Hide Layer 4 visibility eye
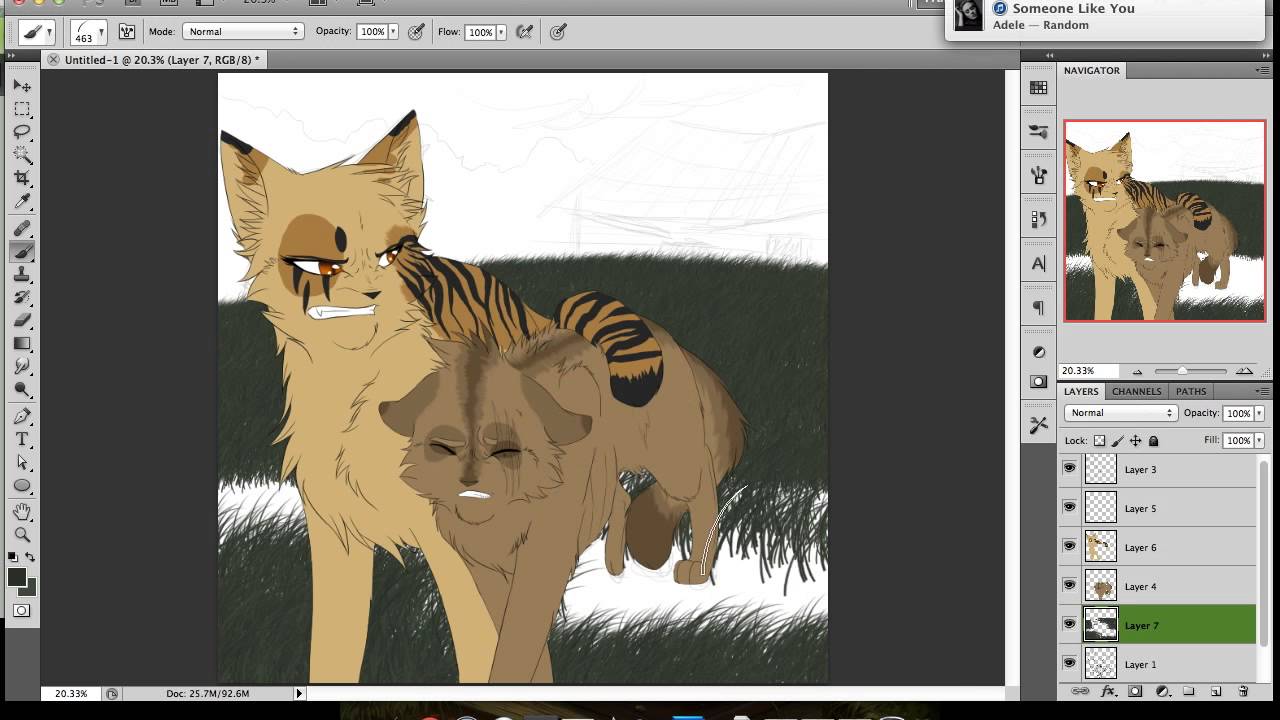1280x720 pixels. click(x=1069, y=585)
